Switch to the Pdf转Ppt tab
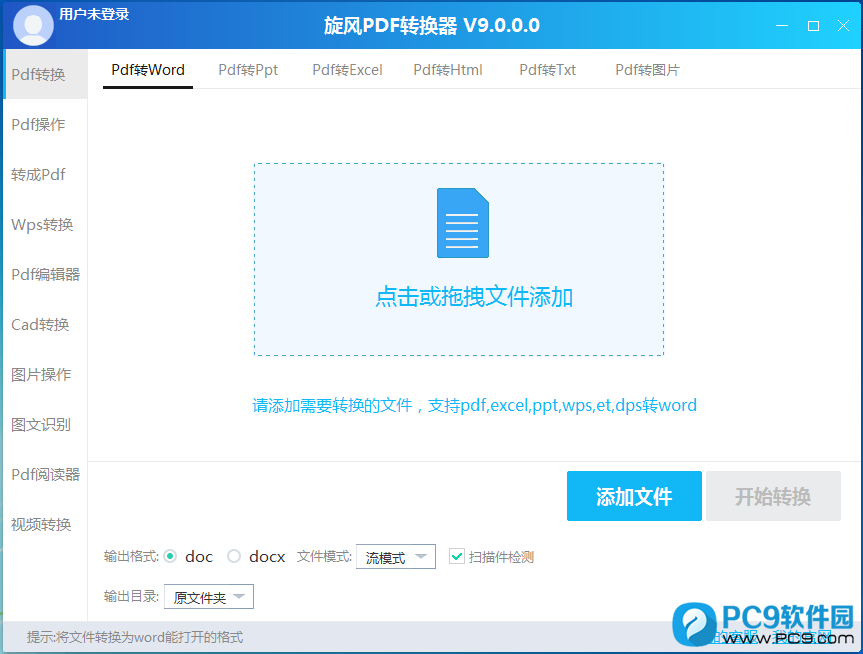The image size is (863, 654). [x=248, y=70]
